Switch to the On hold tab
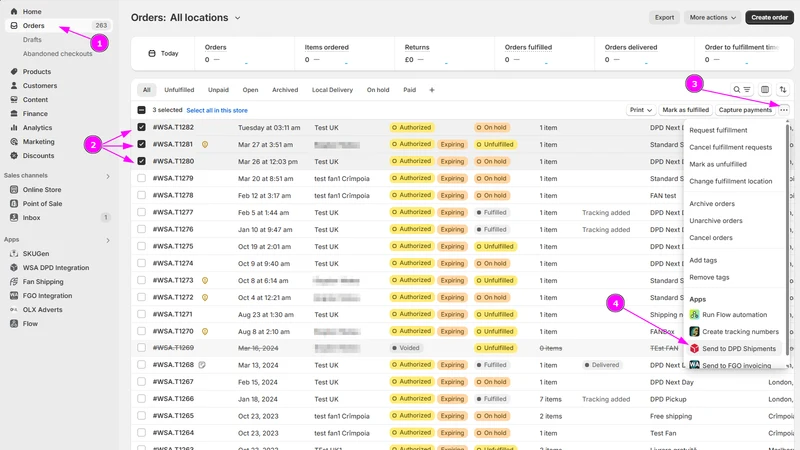The image size is (800, 450). [378, 90]
